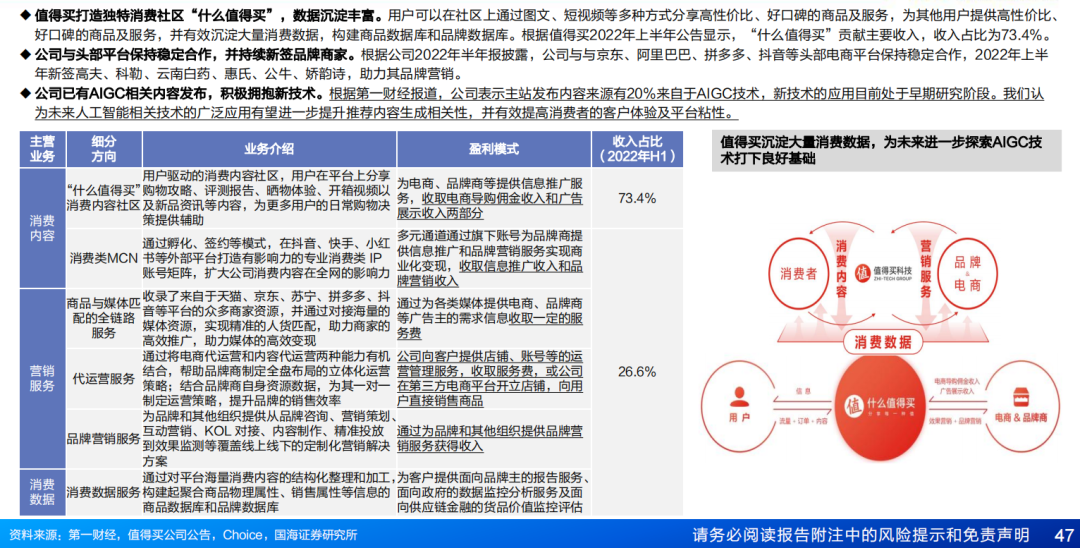1080x548 pixels.
Task: Click the 效果营销・品牌营销 label in diagram
Action: pos(955,421)
